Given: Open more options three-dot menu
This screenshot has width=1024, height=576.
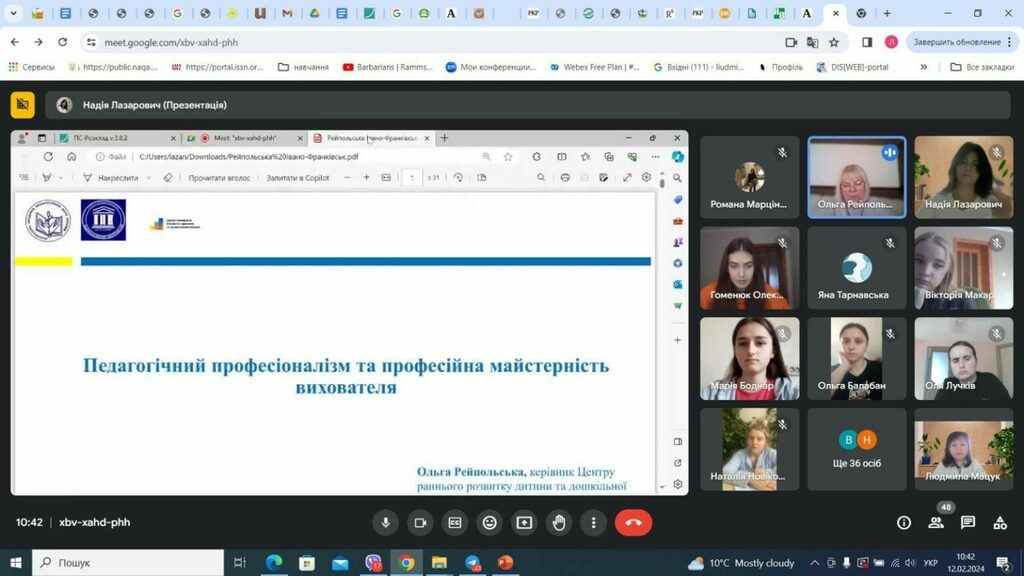Looking at the screenshot, I should (x=593, y=522).
